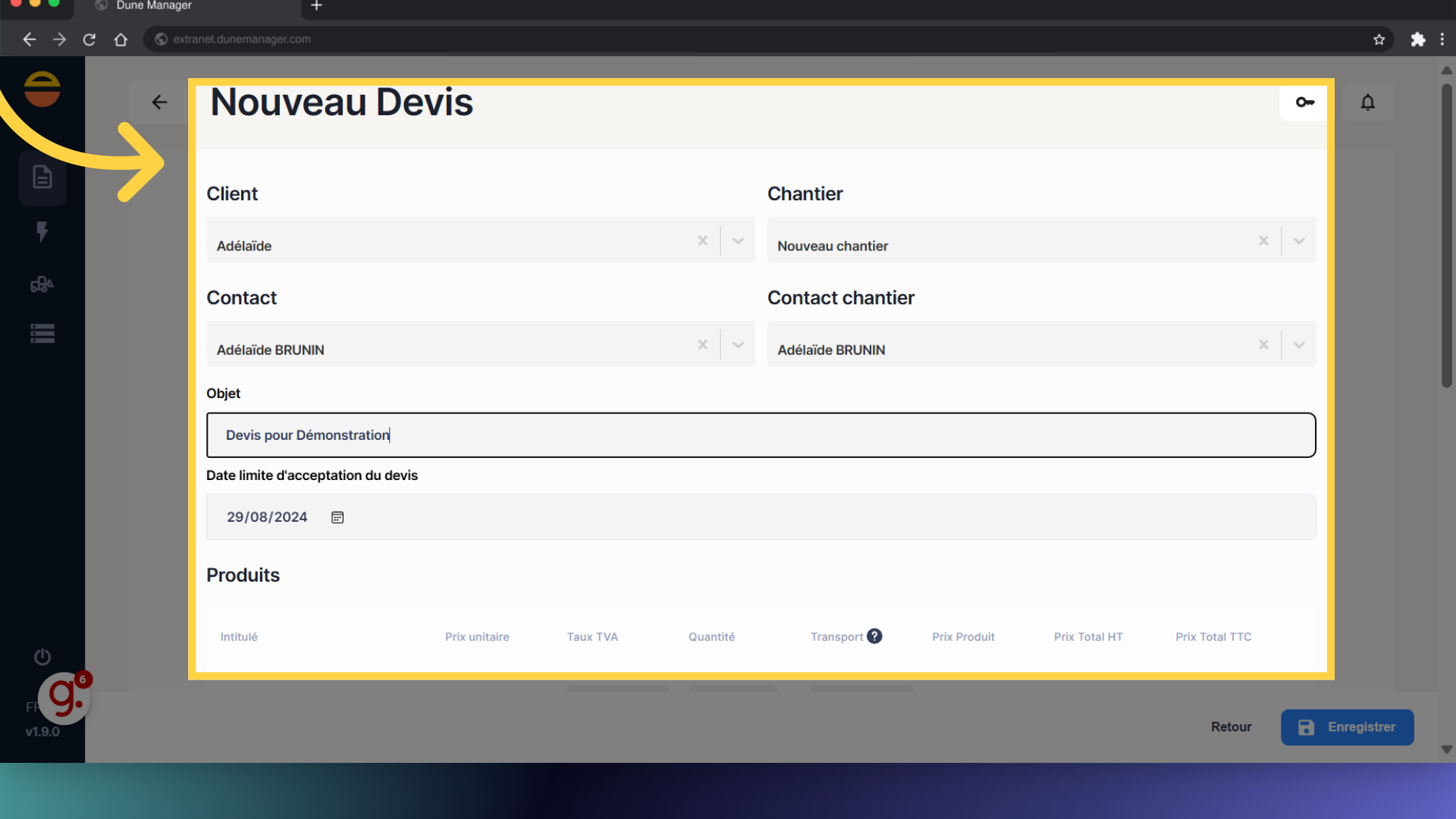Open the stacked list sidebar icon
Screen dimensions: 1456x819
(x=42, y=334)
